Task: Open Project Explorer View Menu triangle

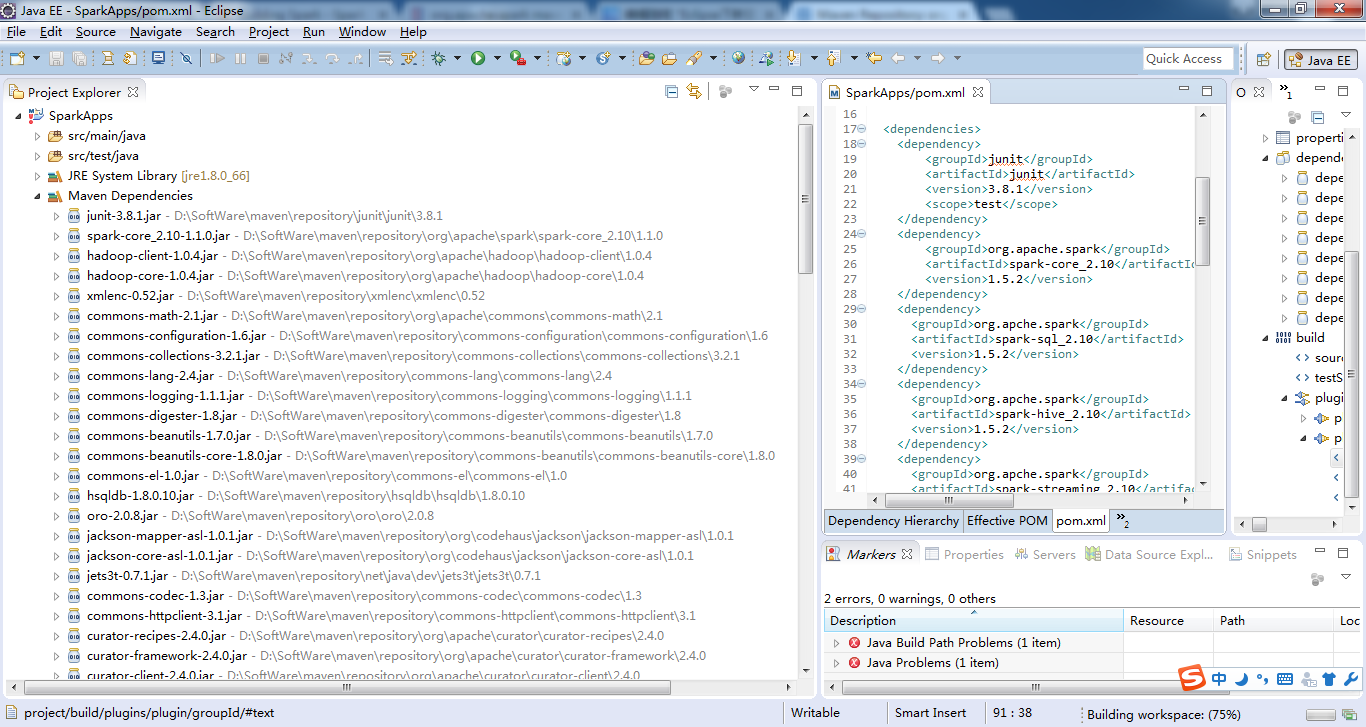Action: (x=754, y=91)
